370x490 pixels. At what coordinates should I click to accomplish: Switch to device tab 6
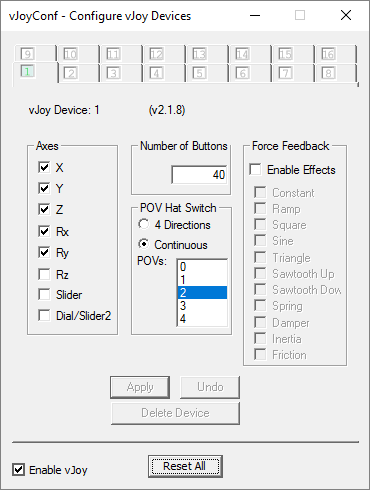(x=250, y=73)
